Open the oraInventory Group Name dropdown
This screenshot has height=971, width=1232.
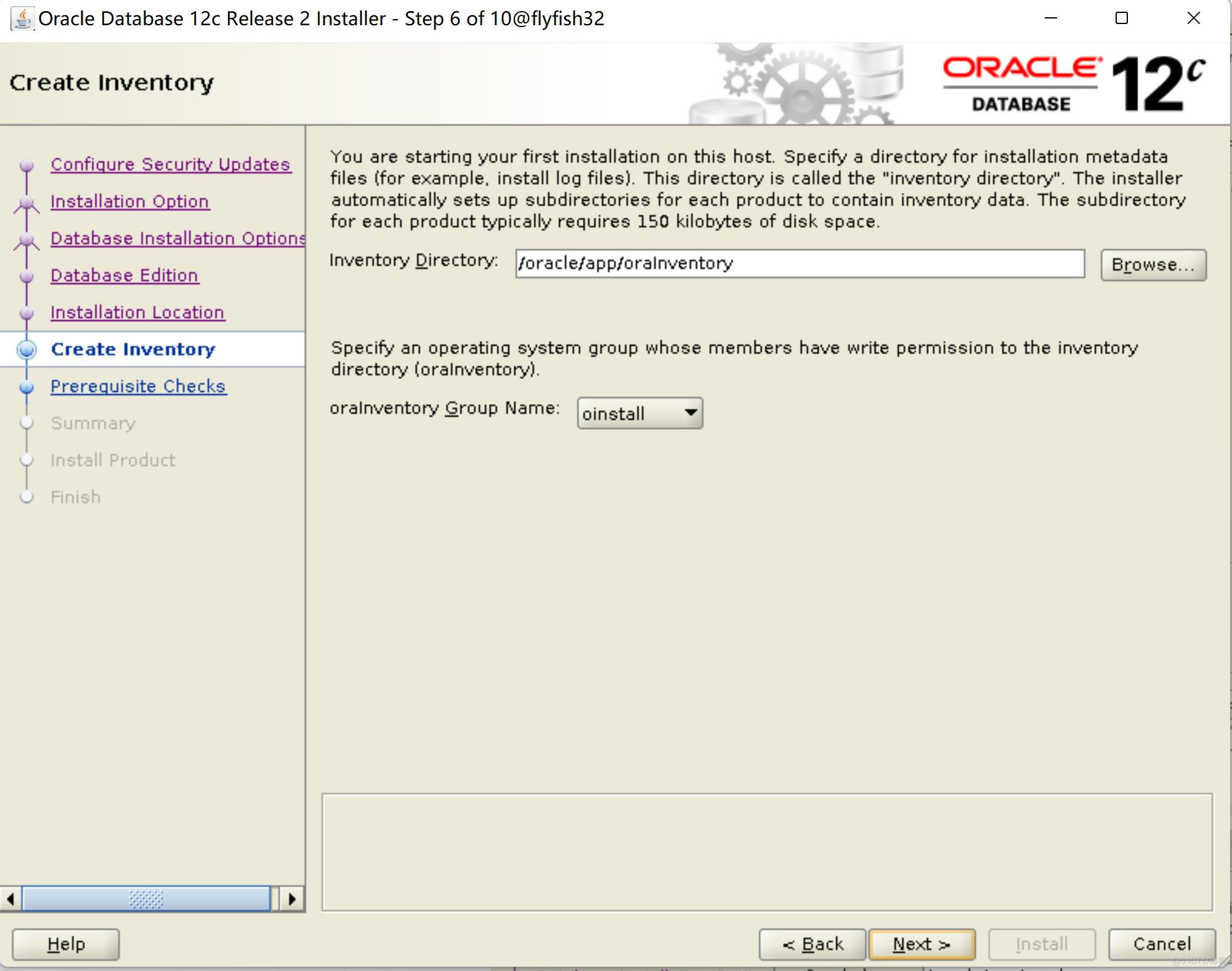click(x=640, y=413)
